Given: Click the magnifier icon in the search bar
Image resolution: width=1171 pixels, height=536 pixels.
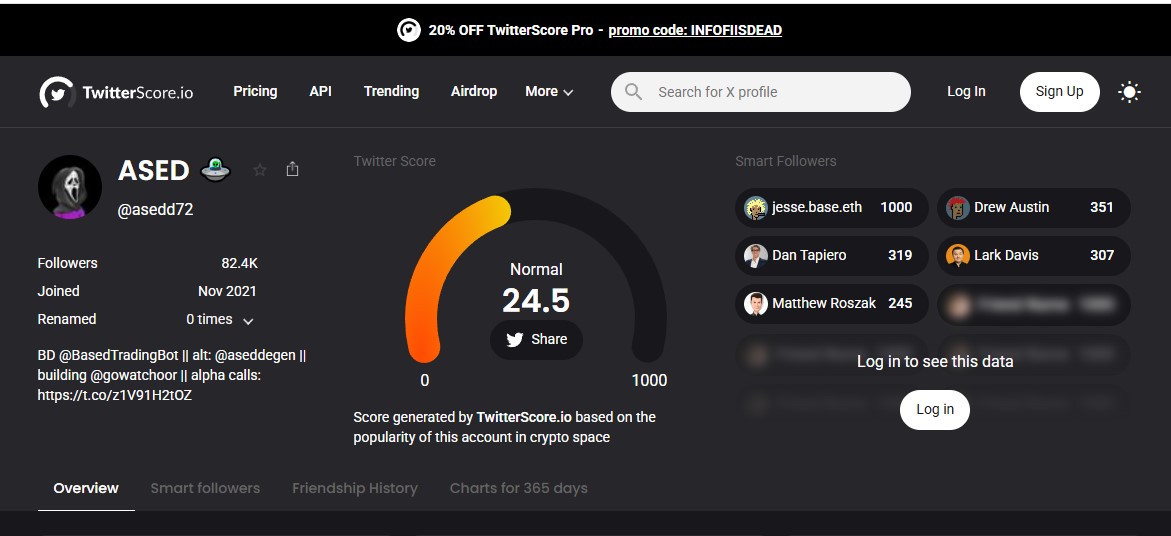Looking at the screenshot, I should tap(633, 92).
